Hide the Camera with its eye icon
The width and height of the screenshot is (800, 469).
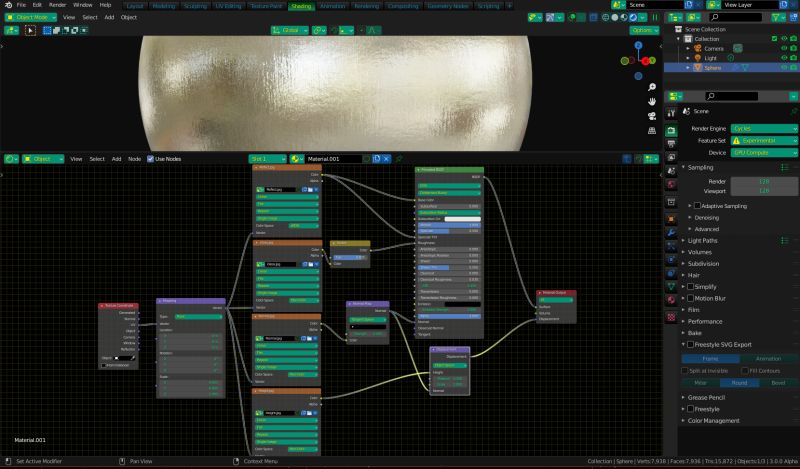[x=784, y=48]
